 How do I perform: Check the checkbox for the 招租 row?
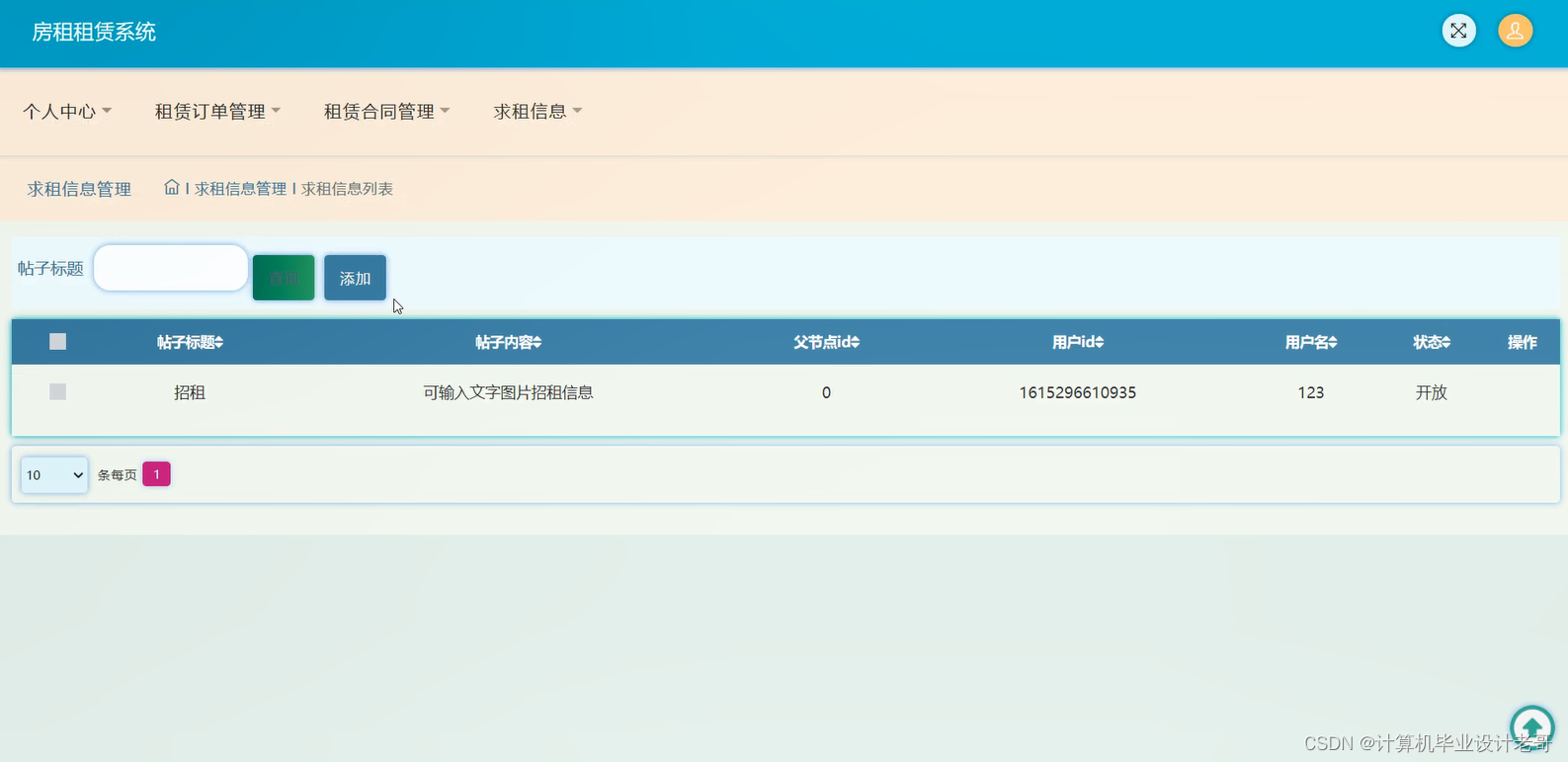(57, 391)
